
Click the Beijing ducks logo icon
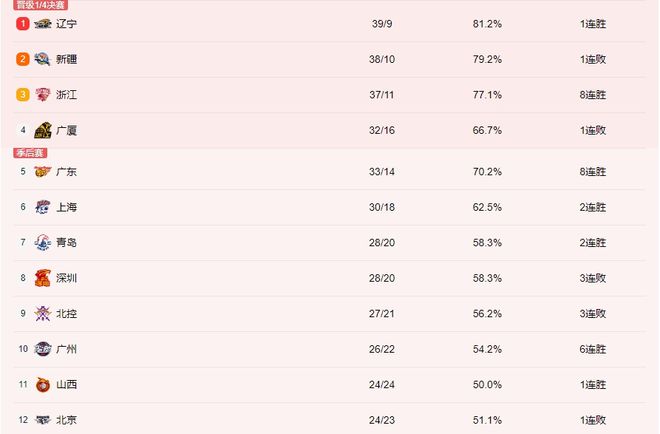[43, 420]
